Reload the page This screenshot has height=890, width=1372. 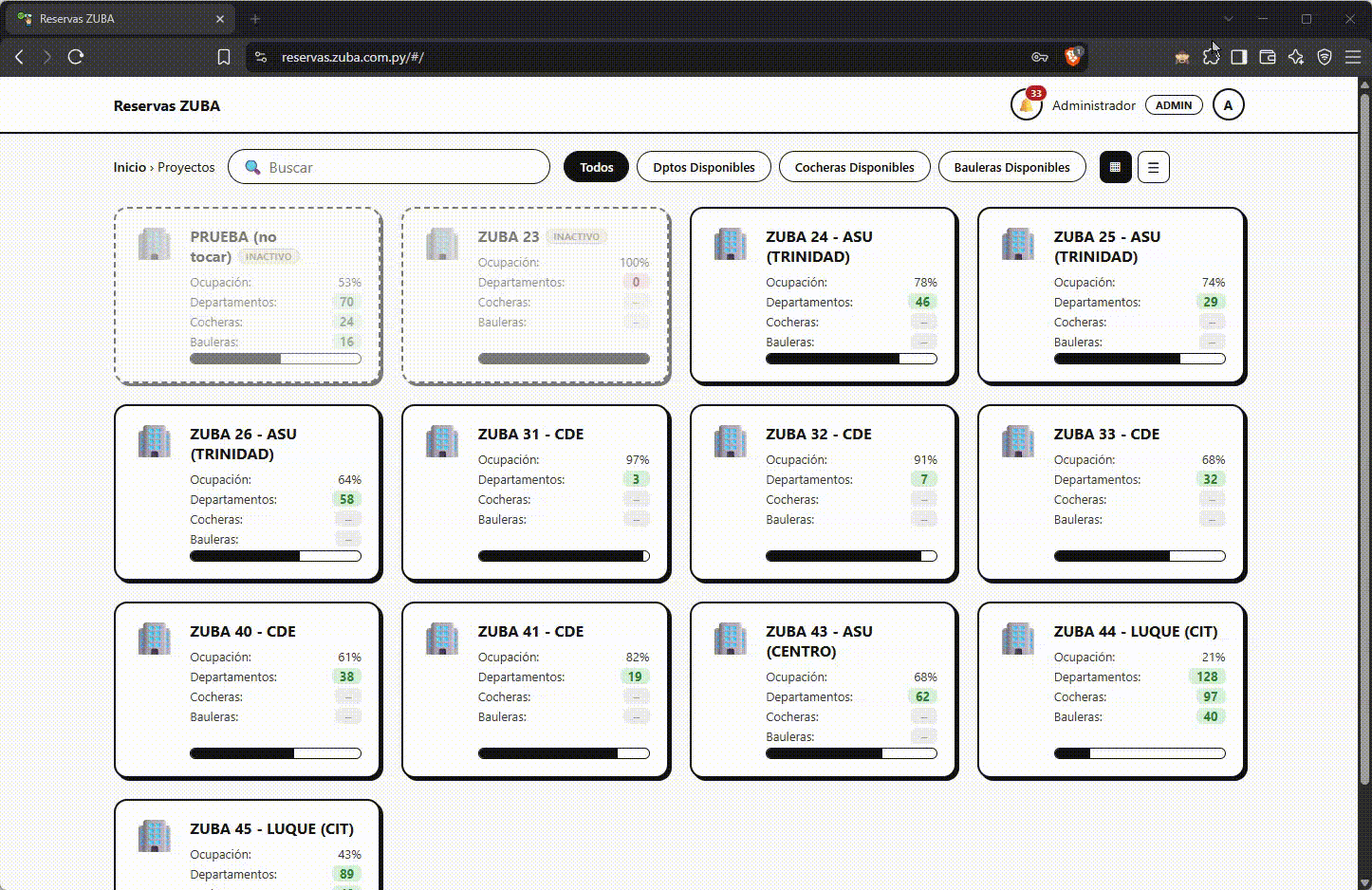(x=76, y=57)
